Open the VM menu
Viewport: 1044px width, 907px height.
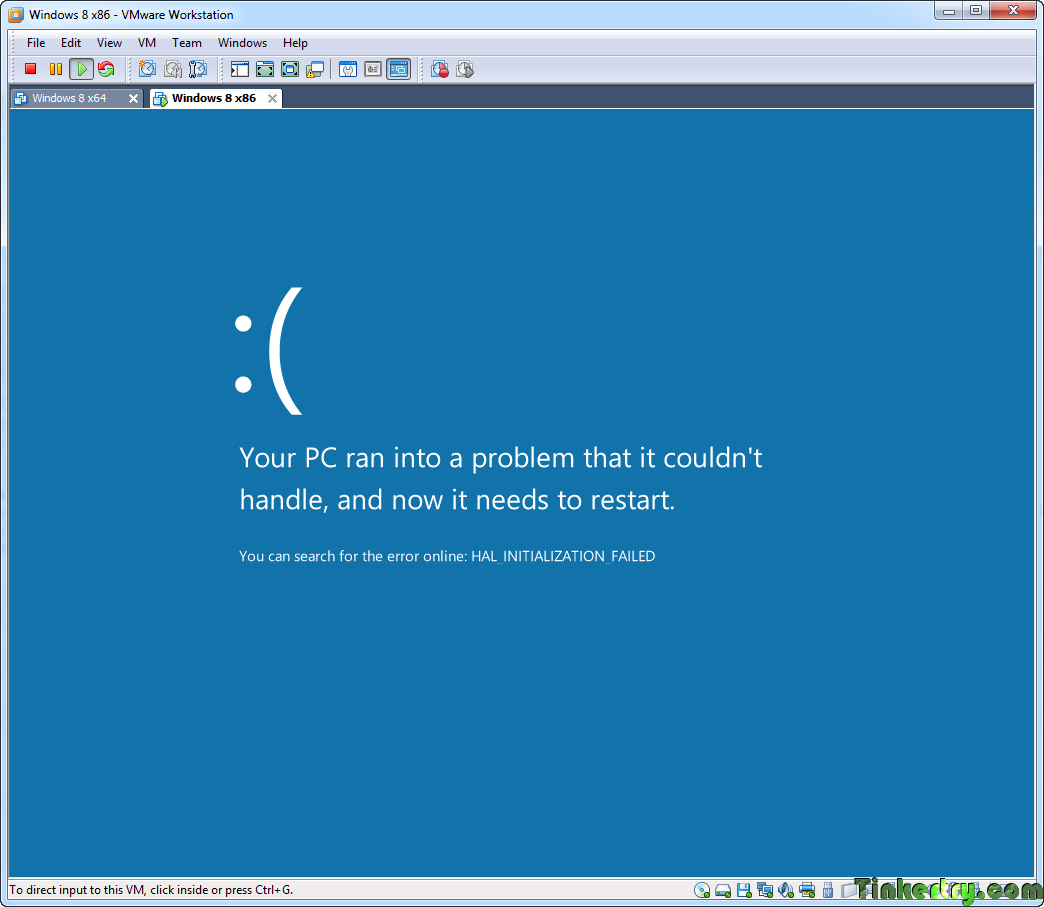click(146, 43)
